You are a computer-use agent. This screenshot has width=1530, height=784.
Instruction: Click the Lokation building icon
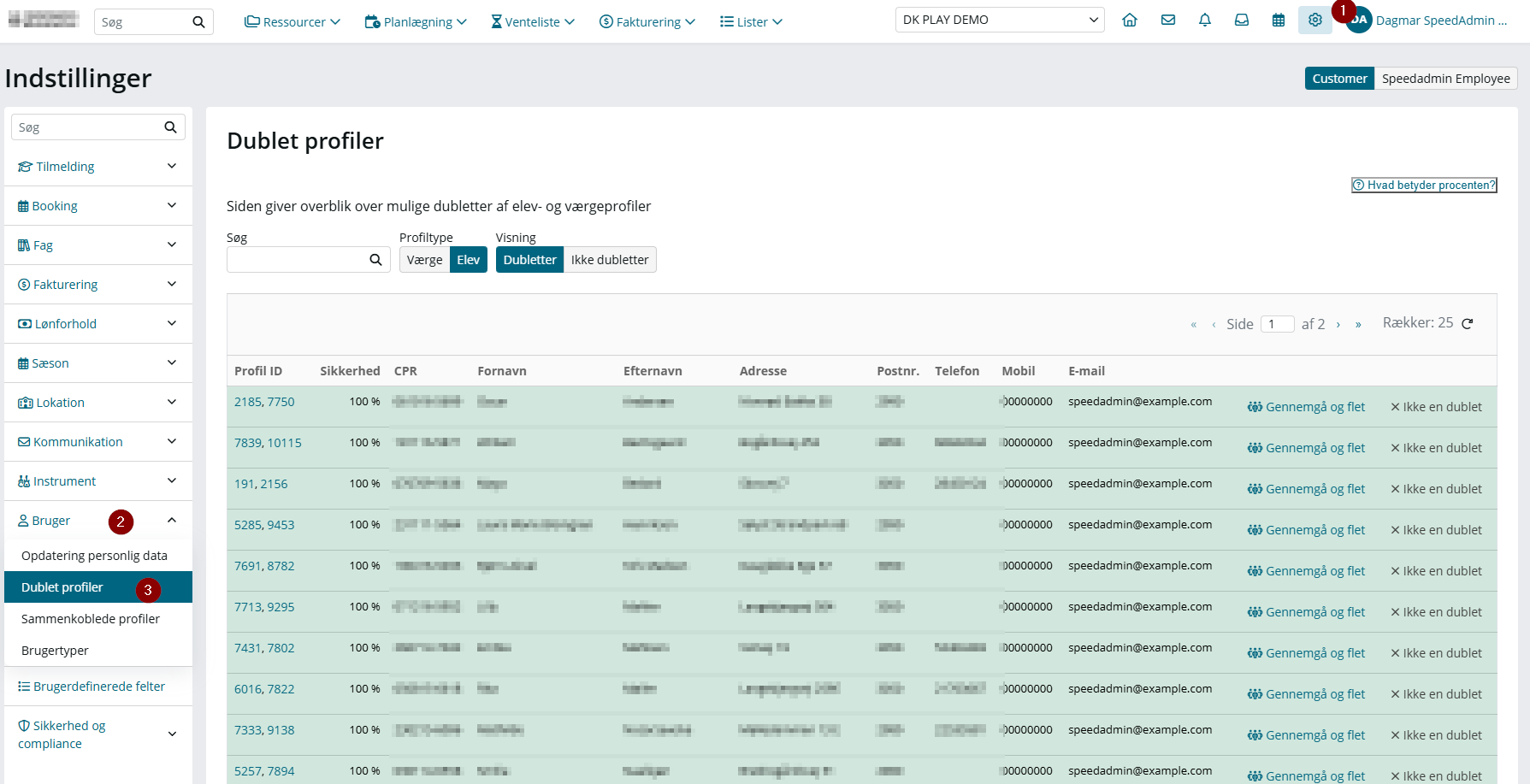[26, 403]
